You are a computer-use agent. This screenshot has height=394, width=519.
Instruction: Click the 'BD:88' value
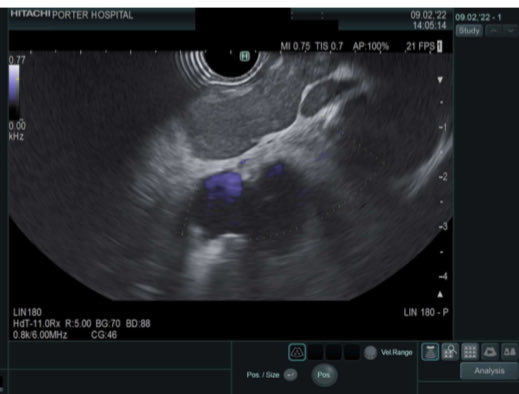coord(138,324)
